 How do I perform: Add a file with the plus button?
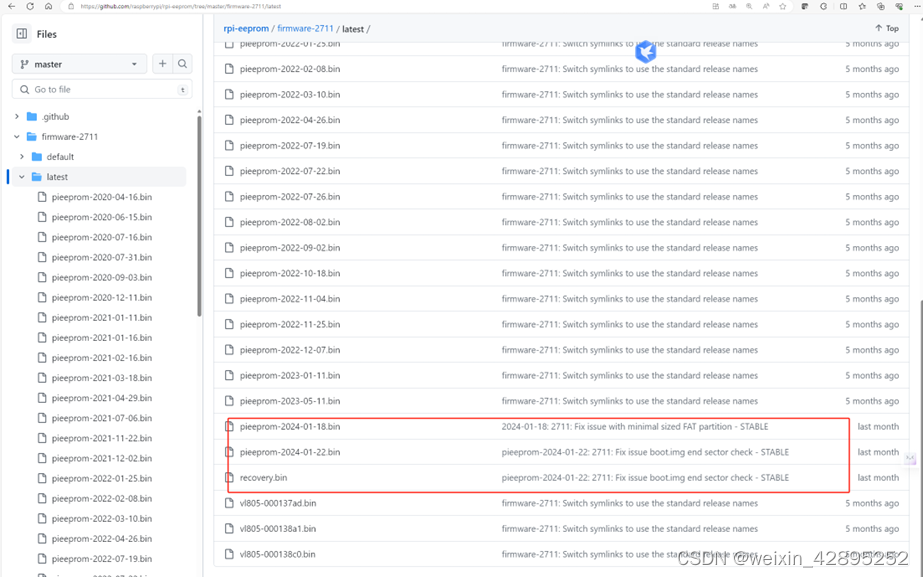(162, 64)
